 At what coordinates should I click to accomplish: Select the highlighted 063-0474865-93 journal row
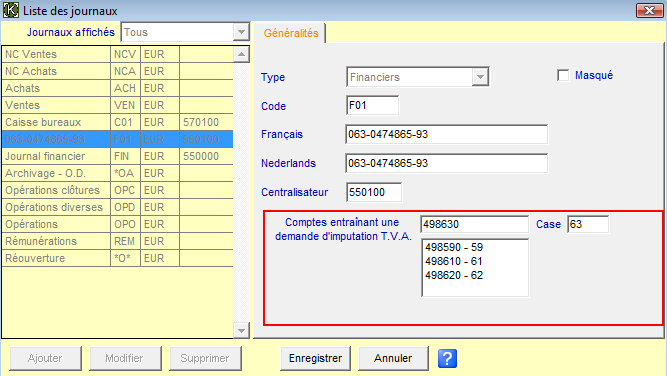[x=117, y=139]
